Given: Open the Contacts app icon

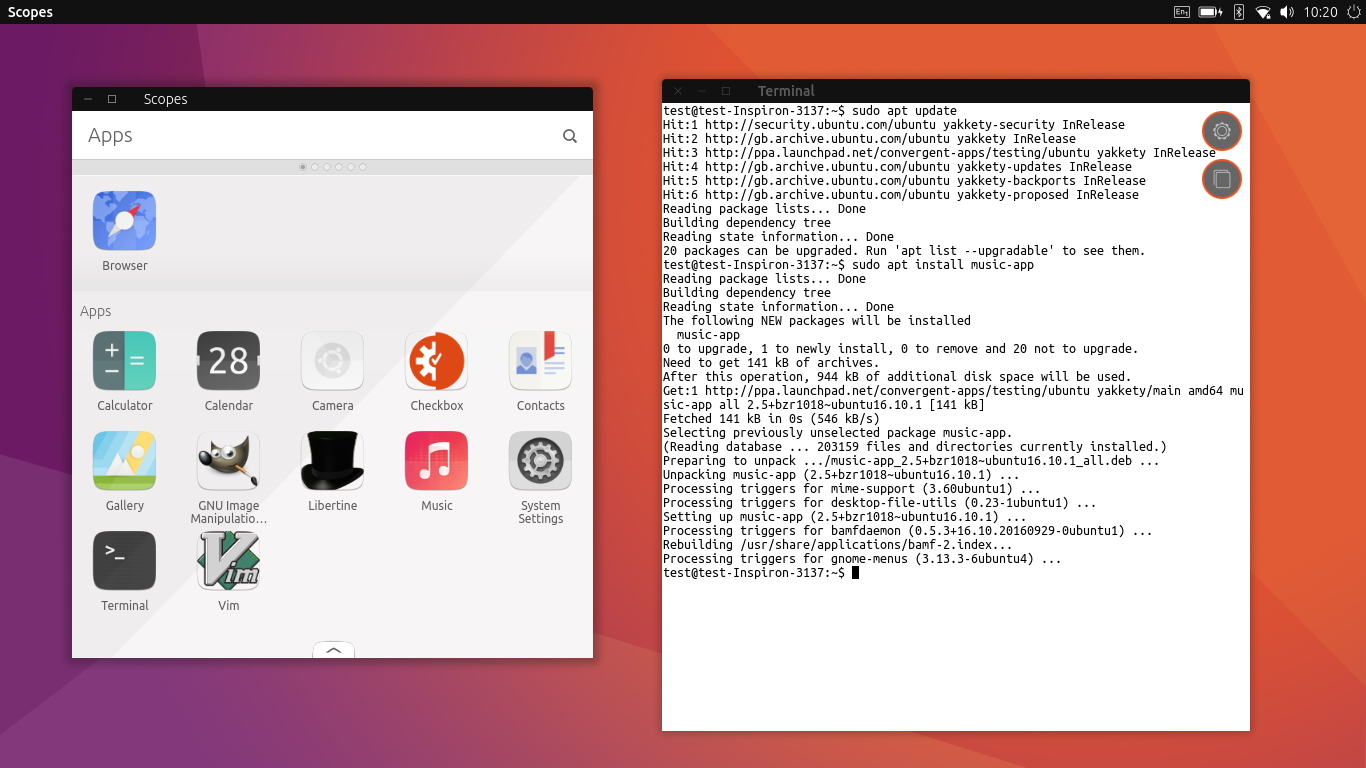Looking at the screenshot, I should [540, 361].
